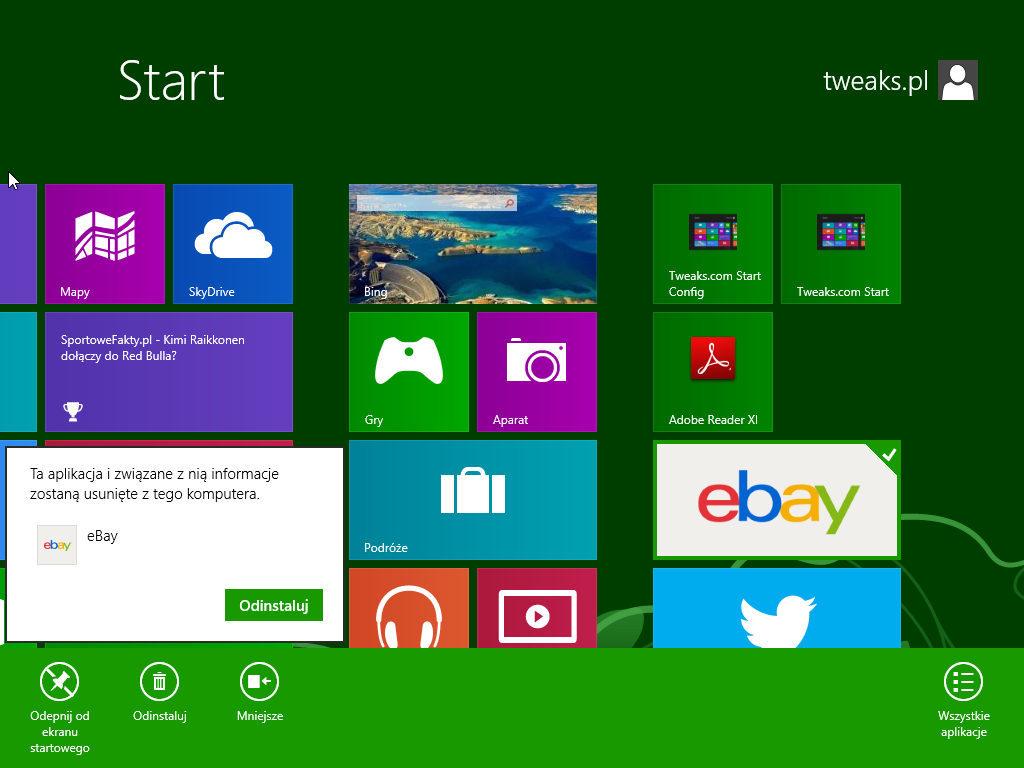This screenshot has width=1024, height=768.
Task: Open the Bing tile
Action: 473,244
